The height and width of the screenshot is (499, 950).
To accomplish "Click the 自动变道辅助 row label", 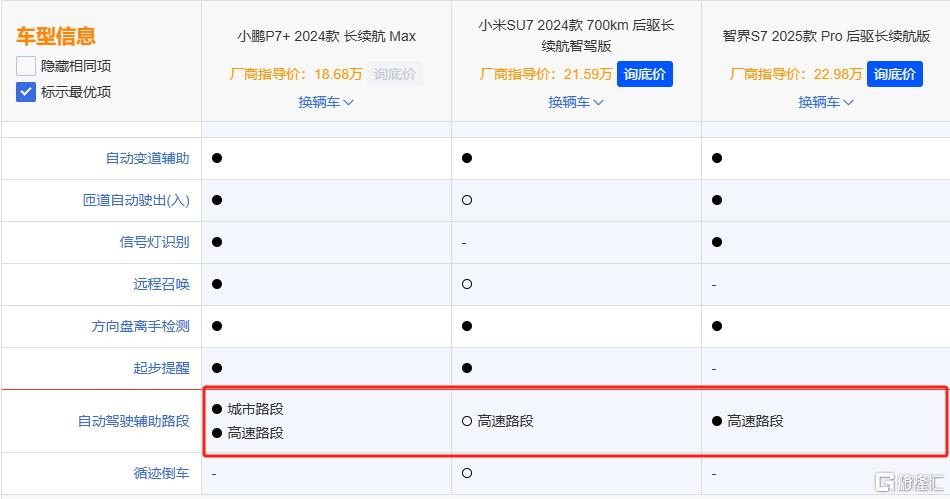I will click(147, 159).
